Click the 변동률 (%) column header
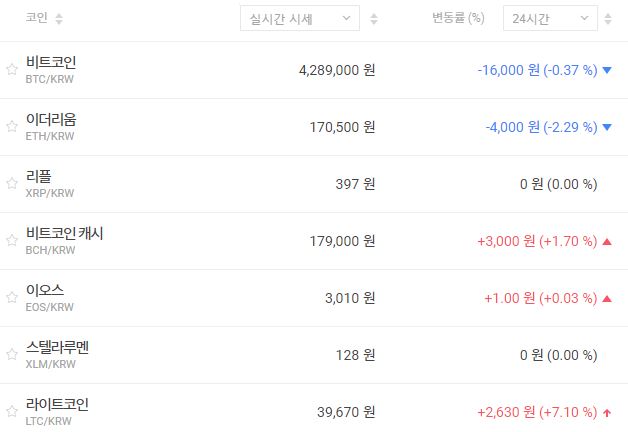This screenshot has width=628, height=432. tap(458, 19)
